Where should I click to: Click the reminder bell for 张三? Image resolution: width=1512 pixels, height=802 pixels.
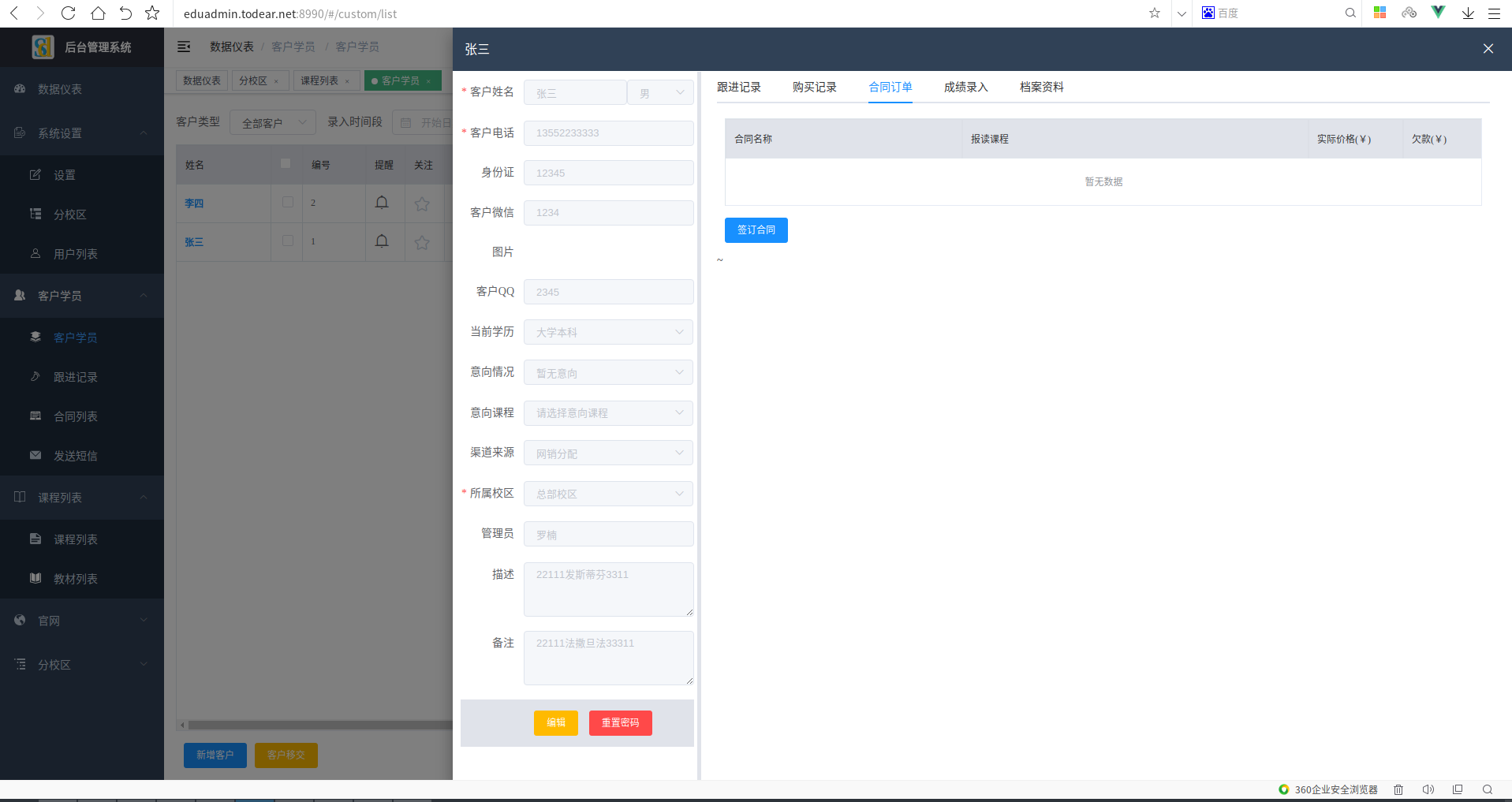coord(382,241)
